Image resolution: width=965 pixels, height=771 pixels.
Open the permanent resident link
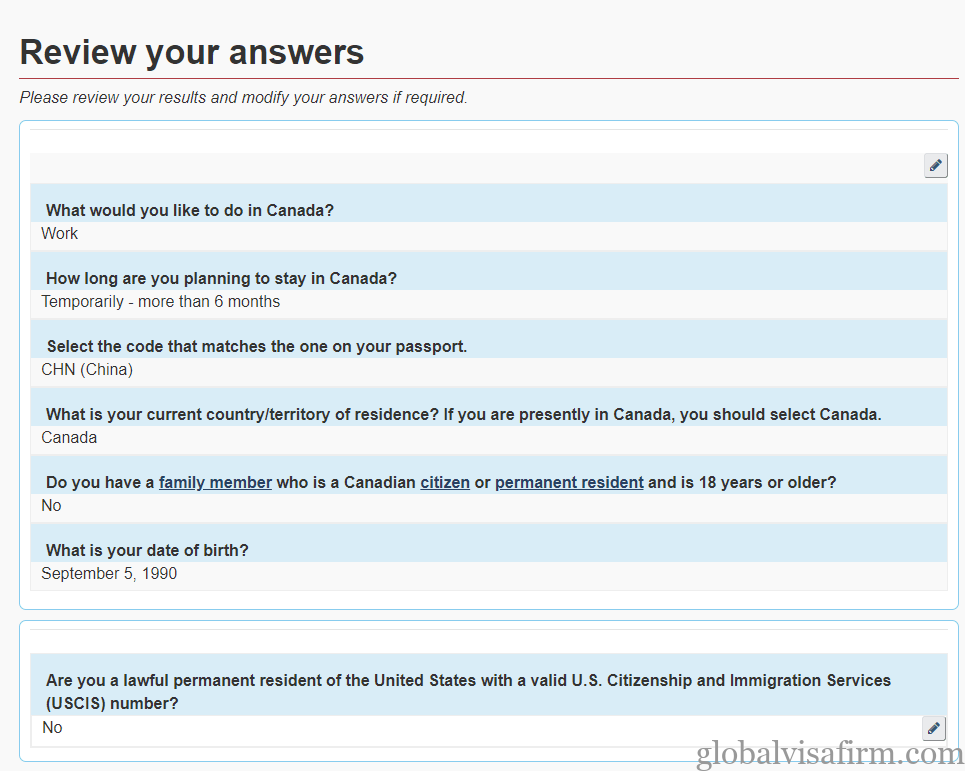(569, 482)
